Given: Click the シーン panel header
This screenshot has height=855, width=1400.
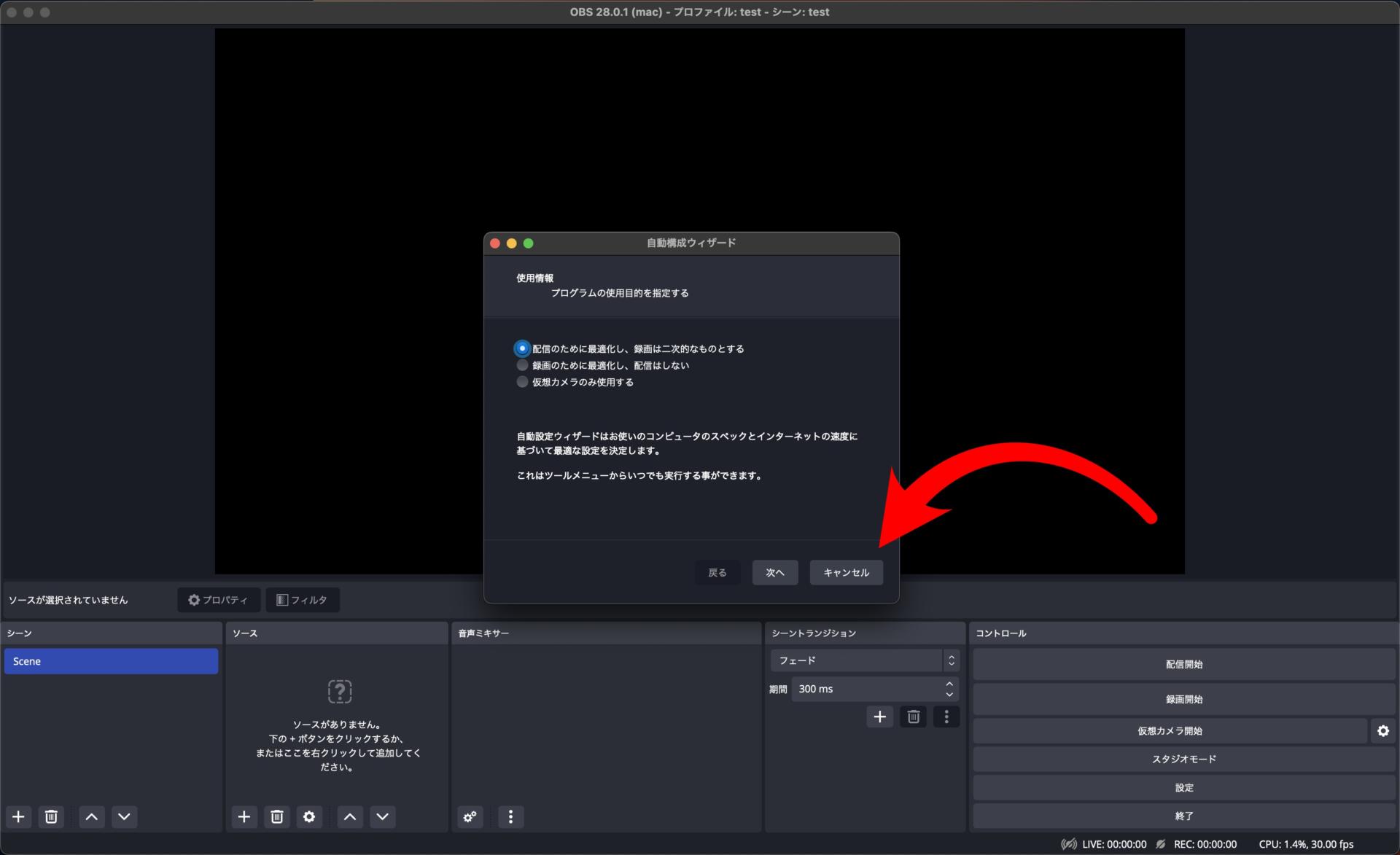Looking at the screenshot, I should tap(112, 633).
